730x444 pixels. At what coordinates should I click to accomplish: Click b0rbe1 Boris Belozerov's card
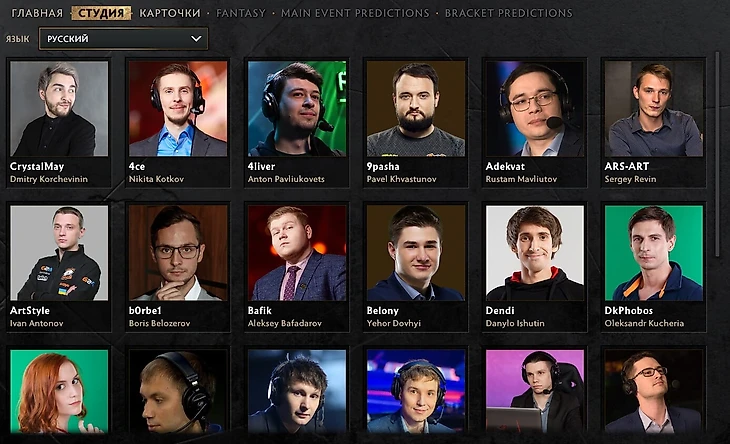click(x=178, y=267)
